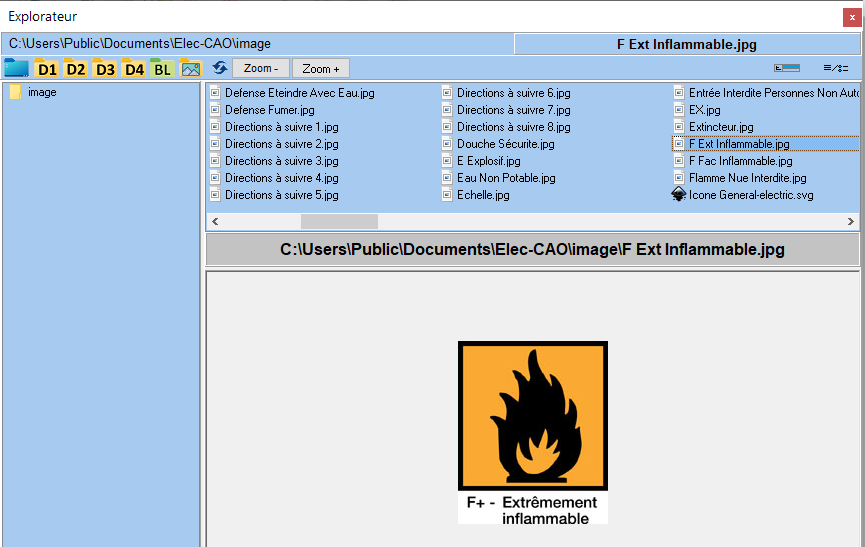Viewport: 865px width, 547px height.
Task: Open the image folder shortcut icon
Action: (190, 68)
